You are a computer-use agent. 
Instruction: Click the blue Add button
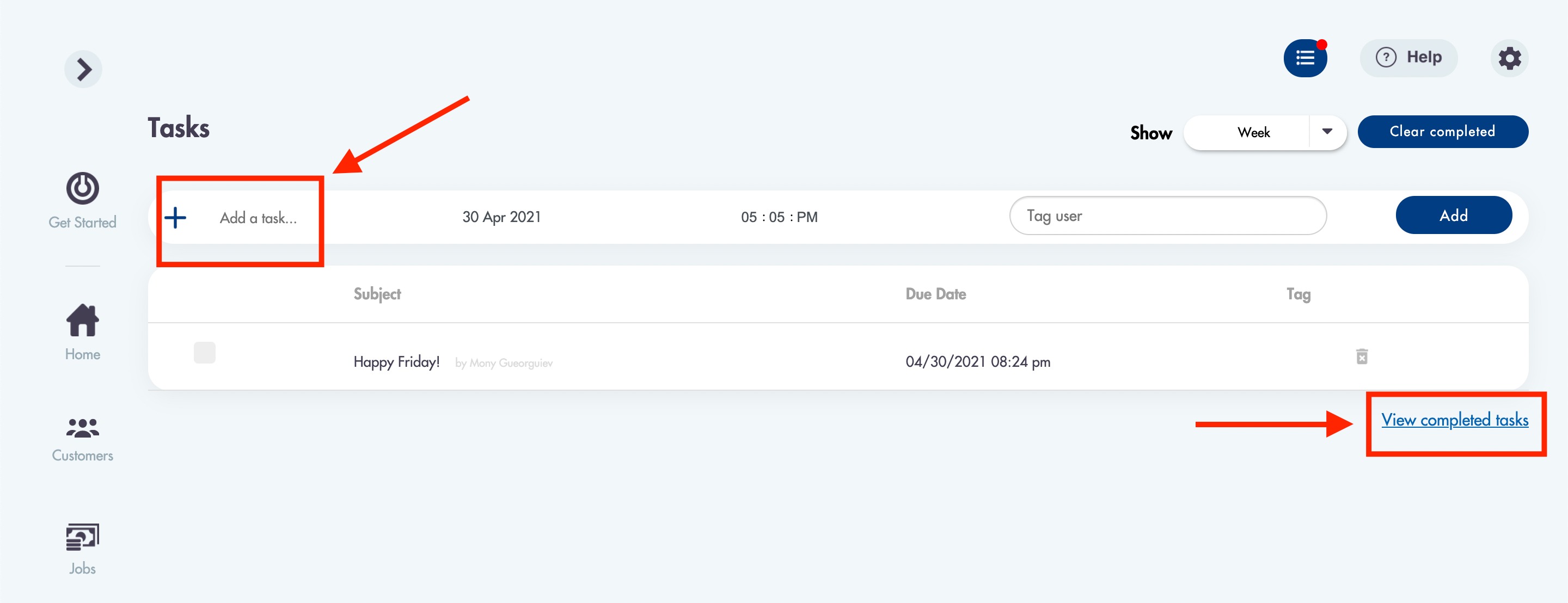[1453, 216]
